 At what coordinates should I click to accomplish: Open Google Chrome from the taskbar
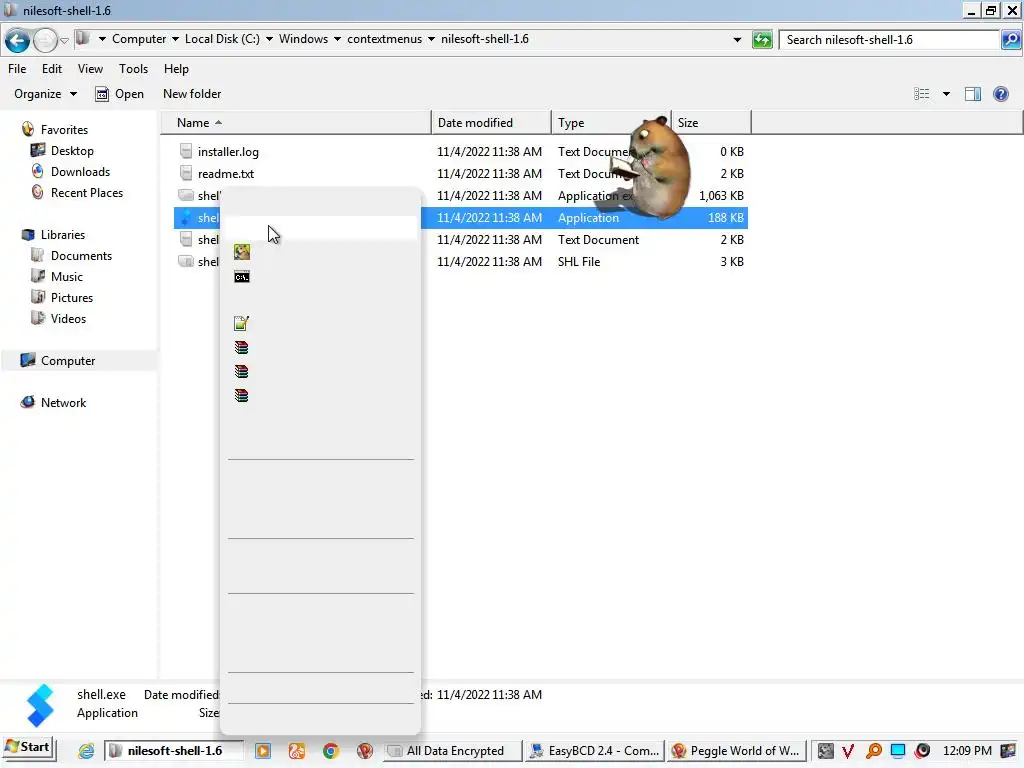330,751
